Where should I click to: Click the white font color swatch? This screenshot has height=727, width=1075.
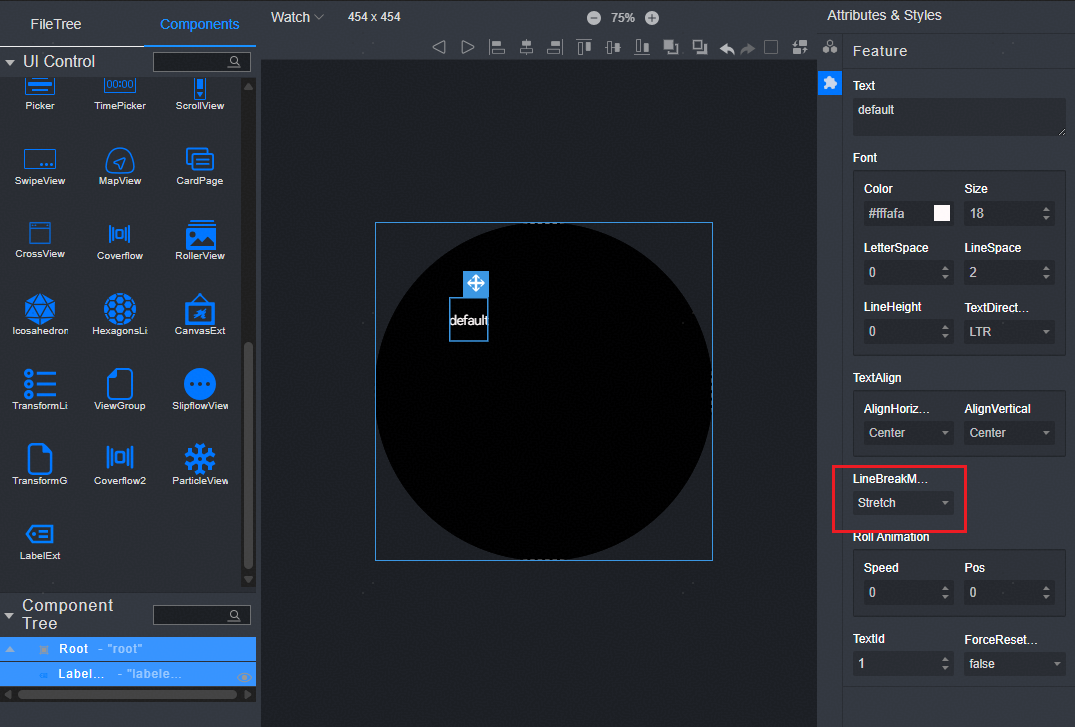click(x=941, y=213)
